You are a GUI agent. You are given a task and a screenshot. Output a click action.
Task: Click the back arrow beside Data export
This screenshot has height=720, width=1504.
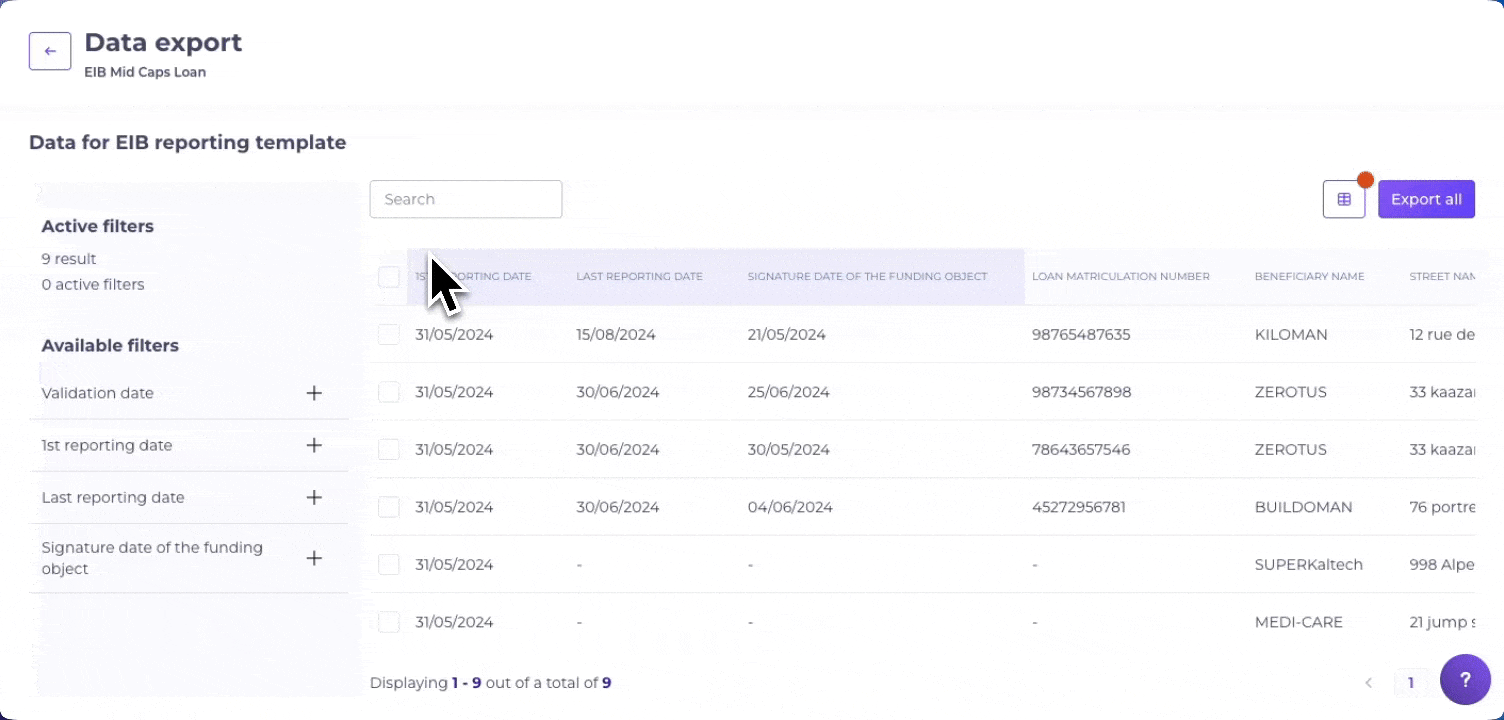coord(50,50)
